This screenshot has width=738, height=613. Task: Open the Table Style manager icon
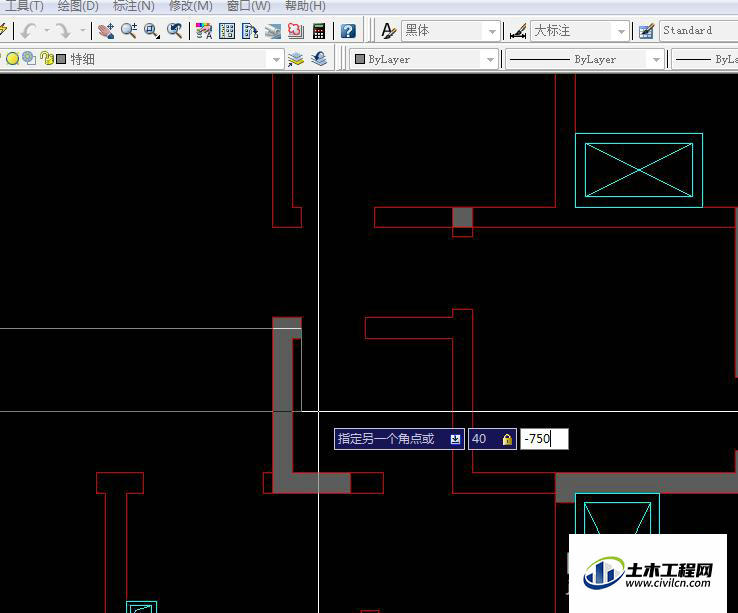(646, 31)
